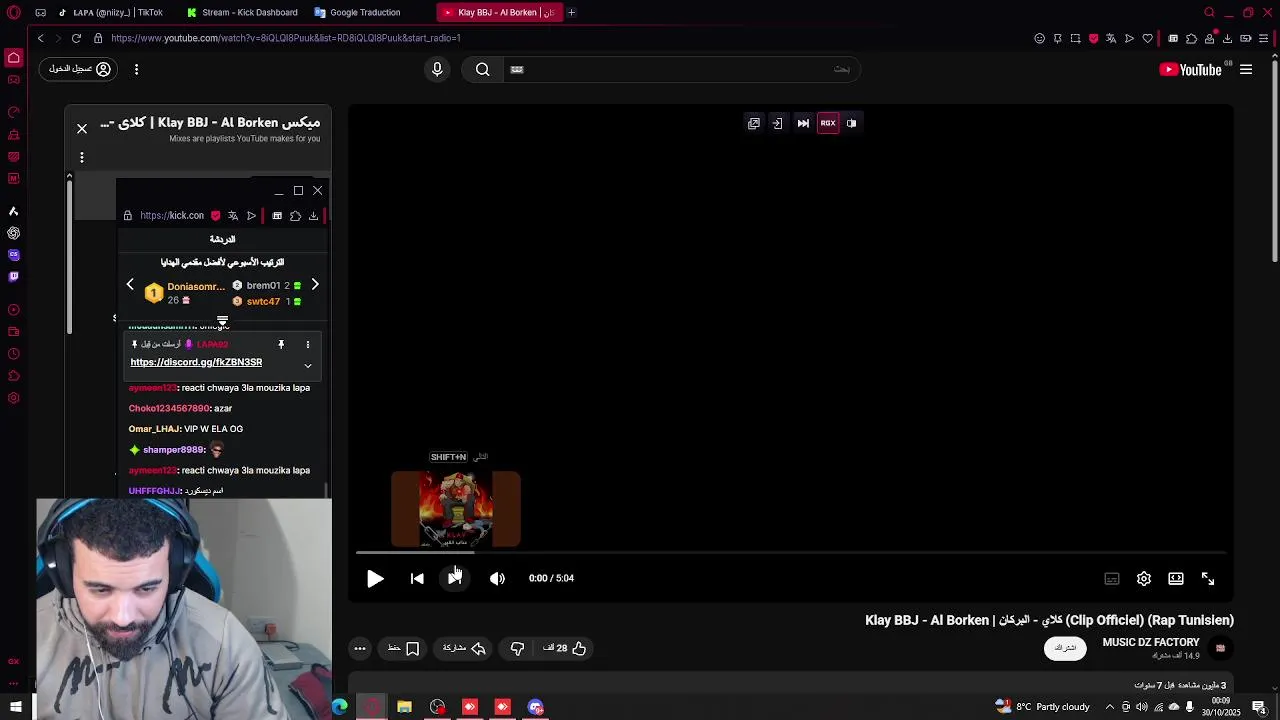The height and width of the screenshot is (720, 1280).
Task: Play the YouTube video
Action: pyautogui.click(x=375, y=578)
